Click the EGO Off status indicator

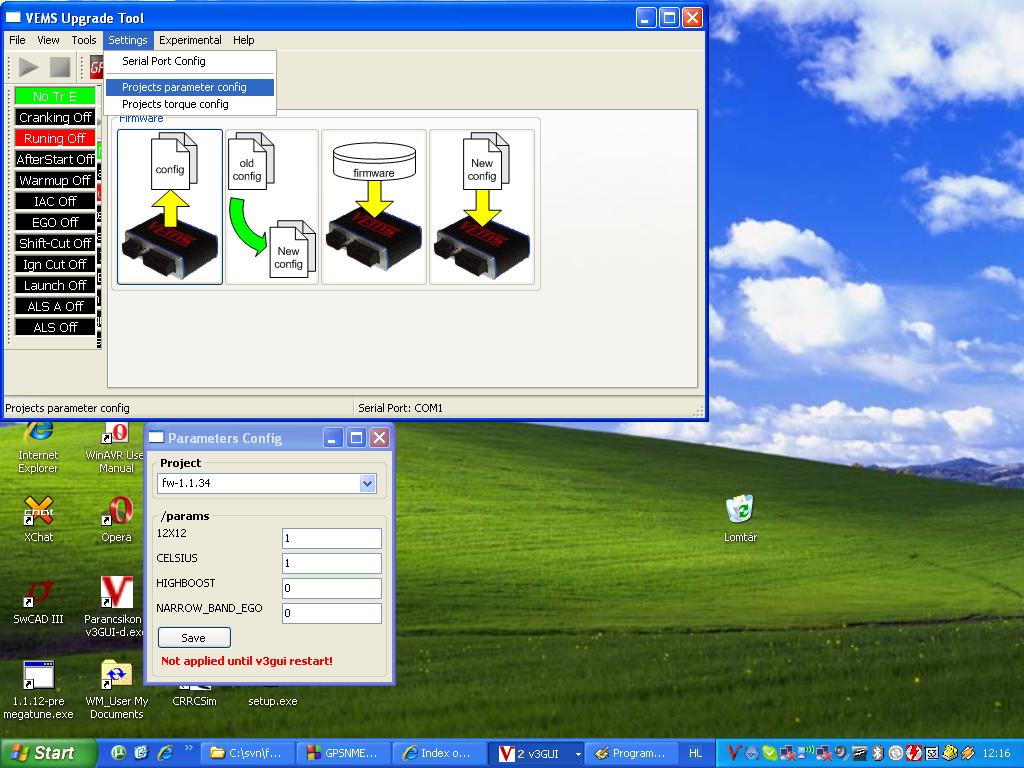(x=55, y=222)
